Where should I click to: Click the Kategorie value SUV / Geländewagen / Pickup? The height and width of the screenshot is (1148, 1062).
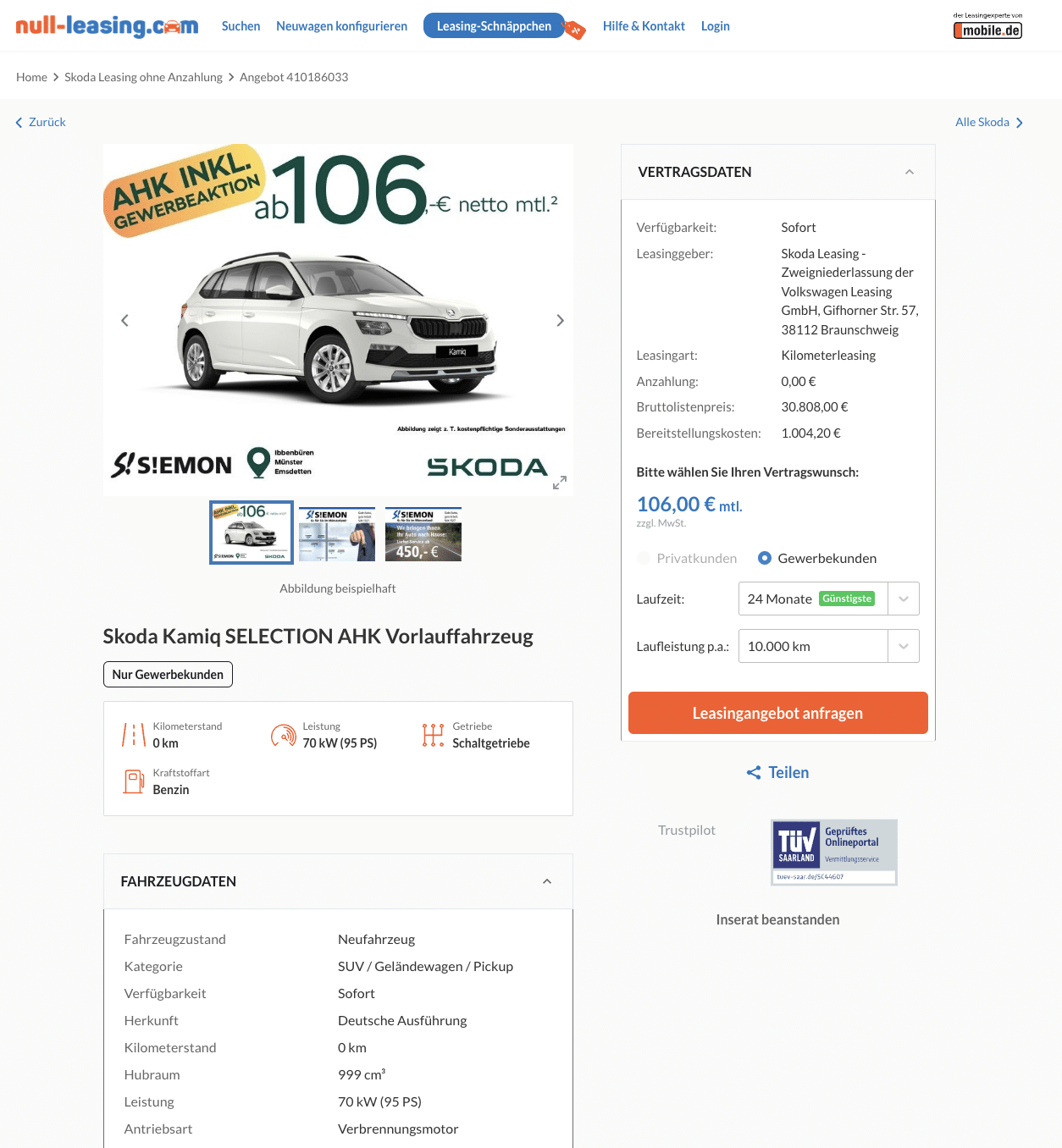click(425, 967)
